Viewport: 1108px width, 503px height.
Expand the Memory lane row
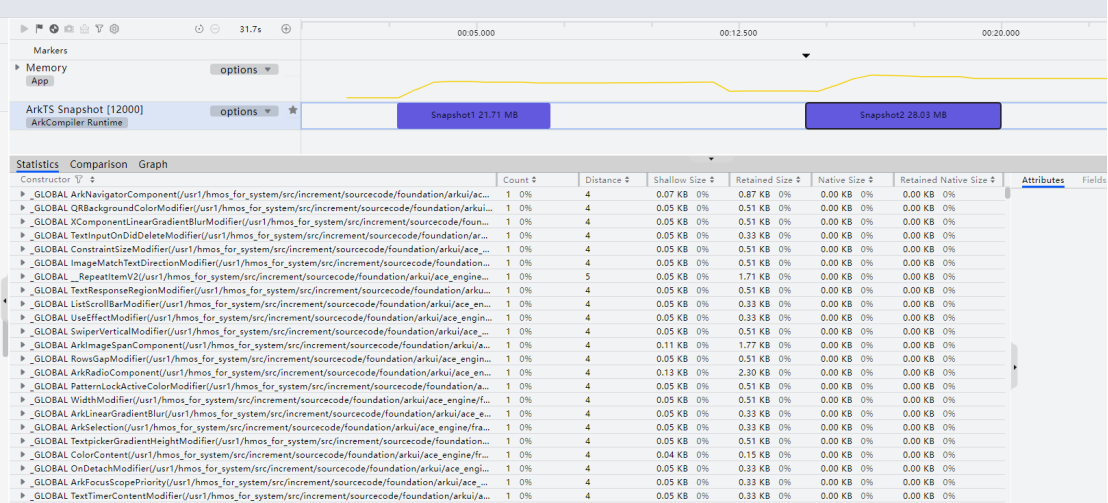17,67
